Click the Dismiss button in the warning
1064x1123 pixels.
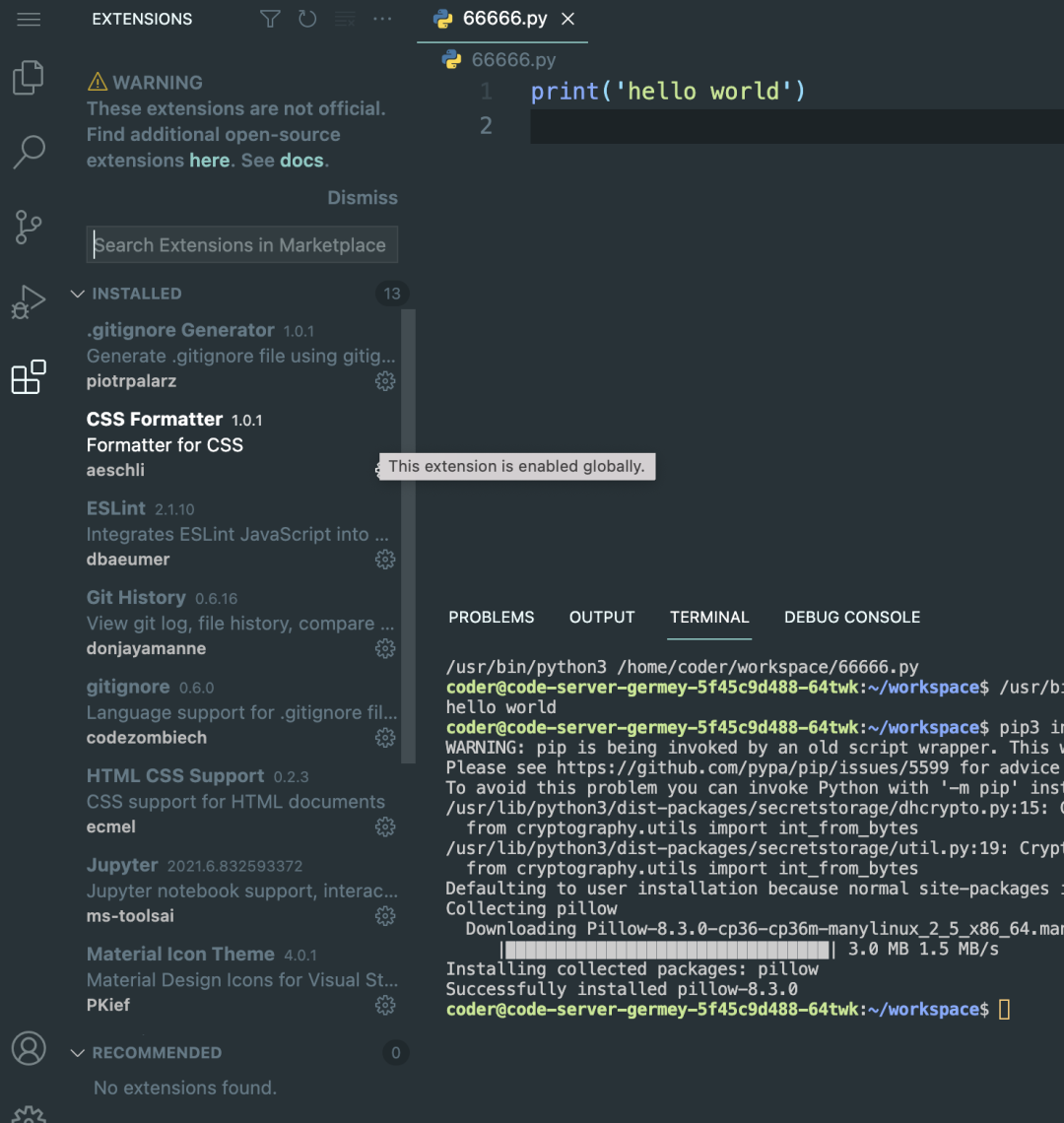coord(363,197)
